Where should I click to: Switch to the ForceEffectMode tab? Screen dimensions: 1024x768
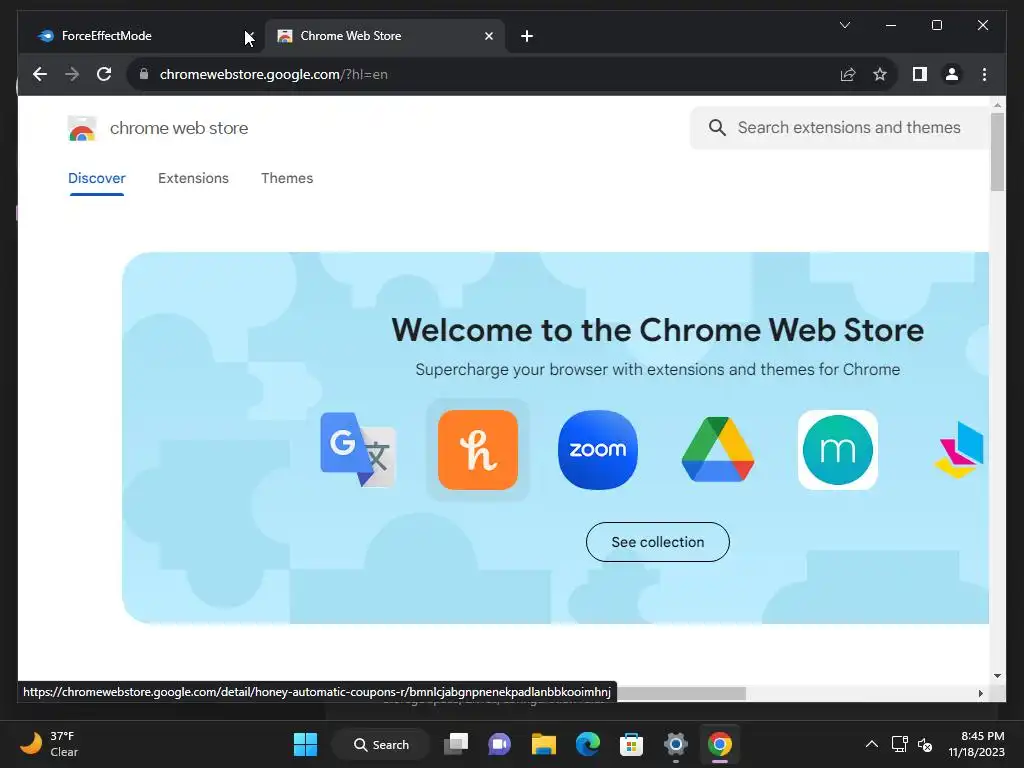pyautogui.click(x=140, y=36)
